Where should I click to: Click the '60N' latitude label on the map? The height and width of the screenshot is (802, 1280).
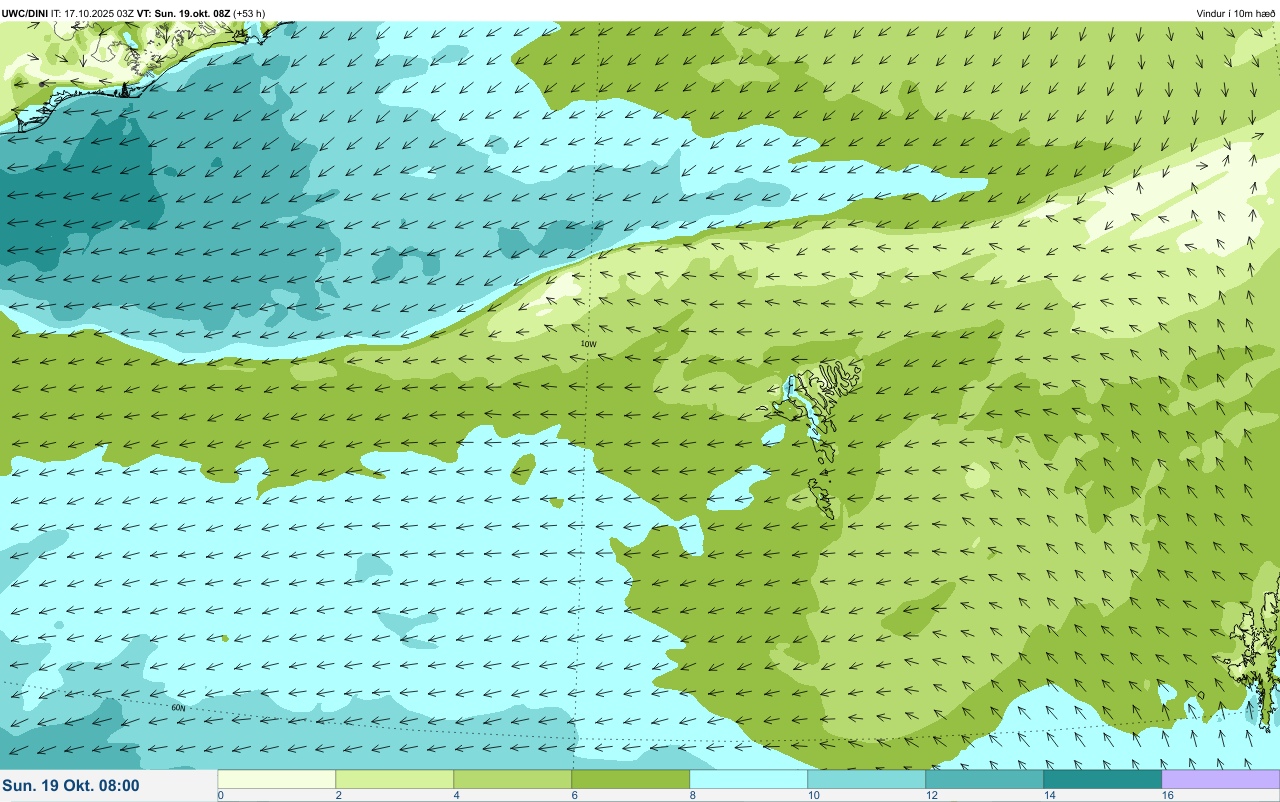tap(178, 707)
